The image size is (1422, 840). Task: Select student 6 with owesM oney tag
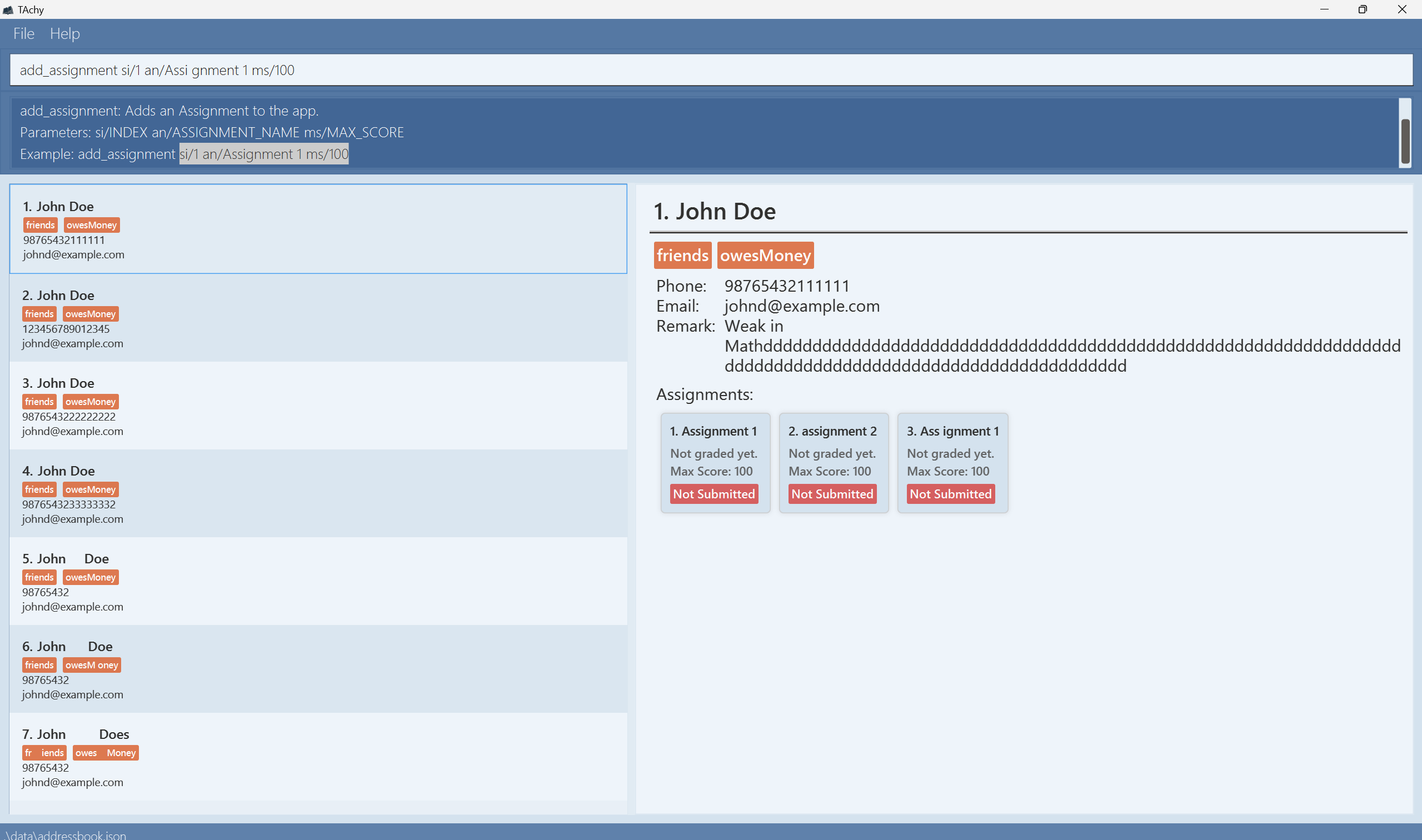click(317, 669)
